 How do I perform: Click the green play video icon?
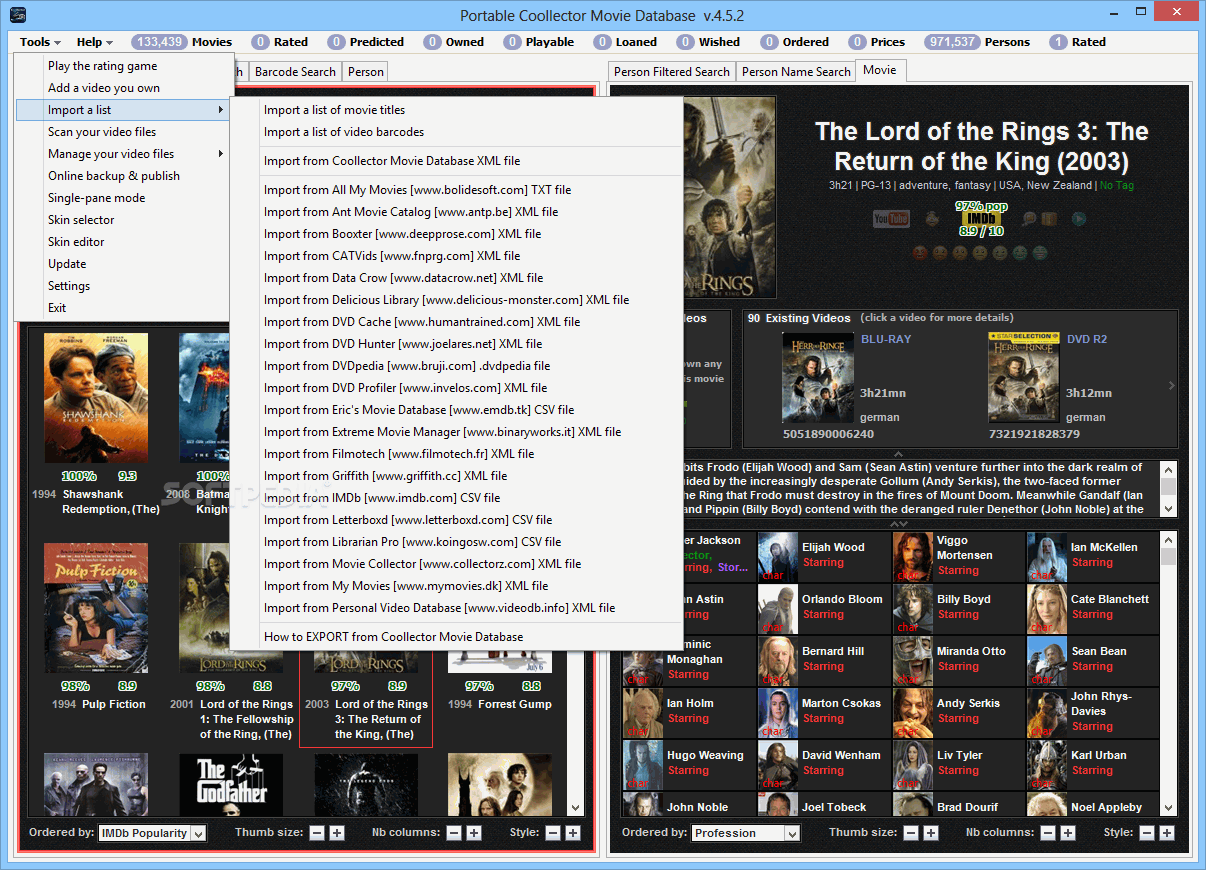1079,219
